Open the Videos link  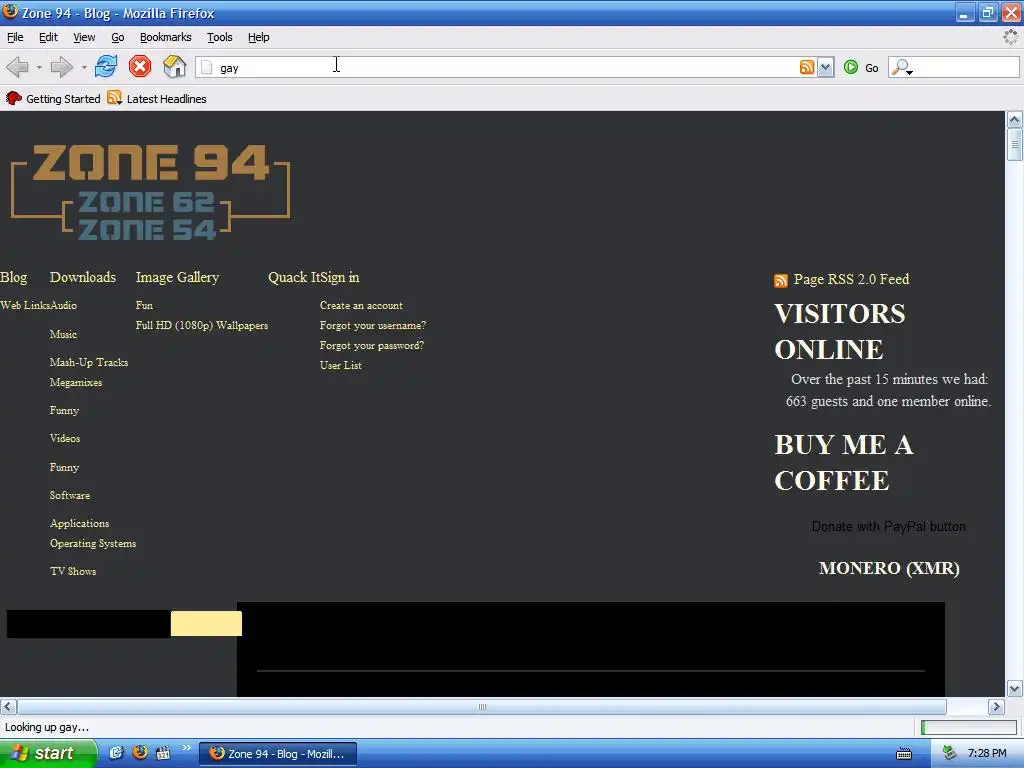(x=65, y=439)
